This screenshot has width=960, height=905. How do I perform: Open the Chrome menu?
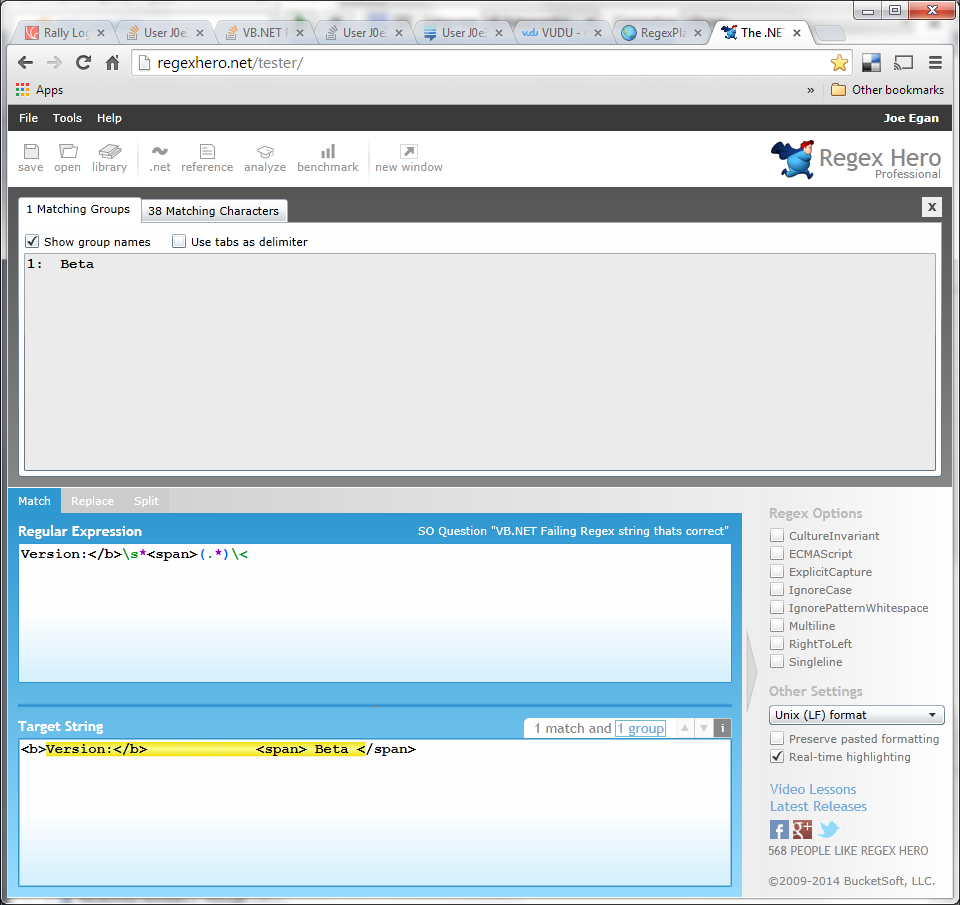(x=937, y=62)
